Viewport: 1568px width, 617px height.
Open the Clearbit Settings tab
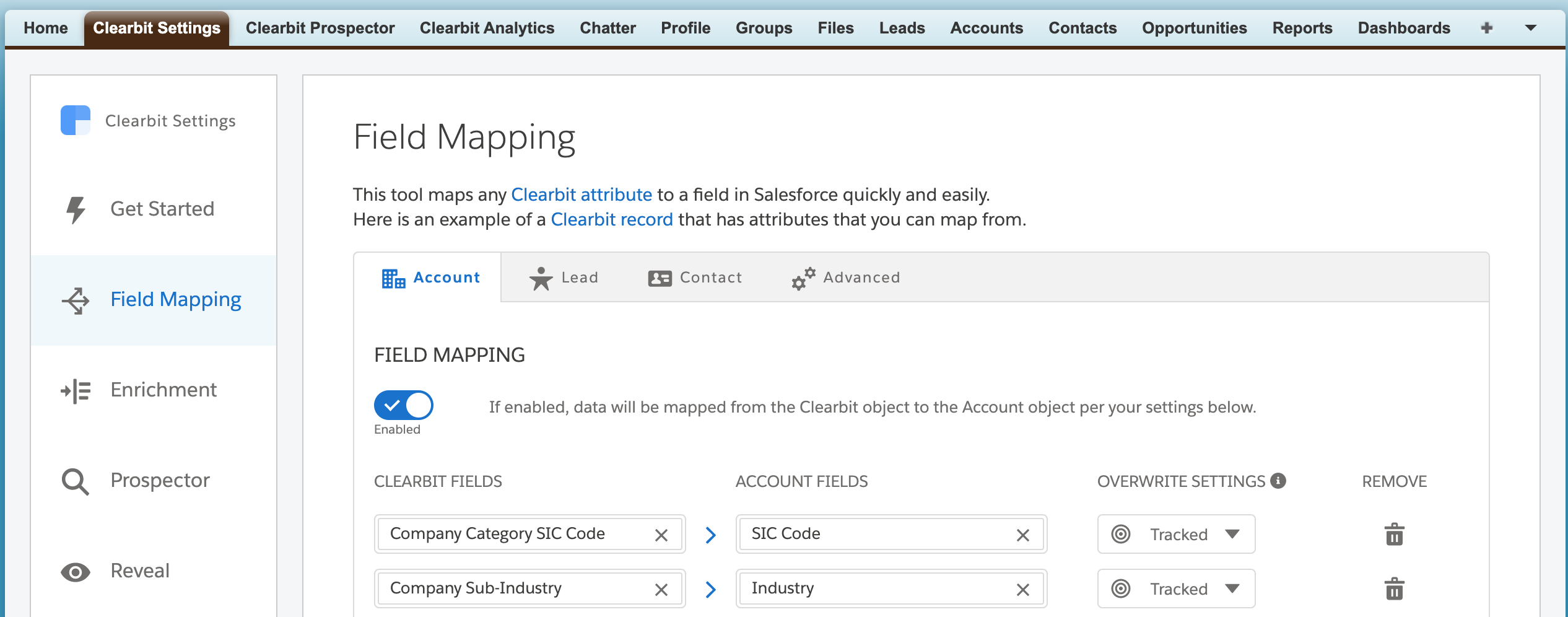(x=157, y=28)
